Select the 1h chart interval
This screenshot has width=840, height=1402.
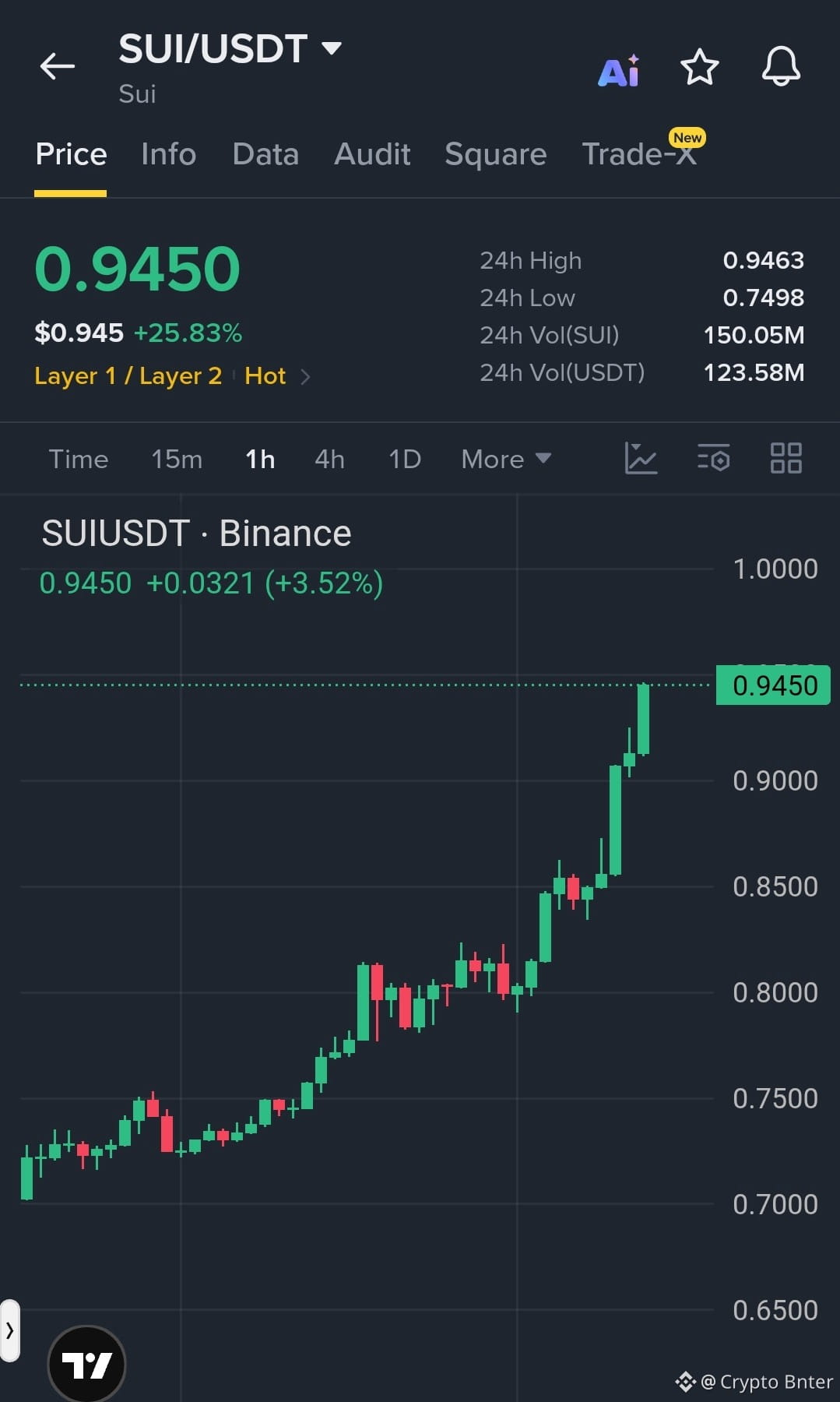(260, 459)
